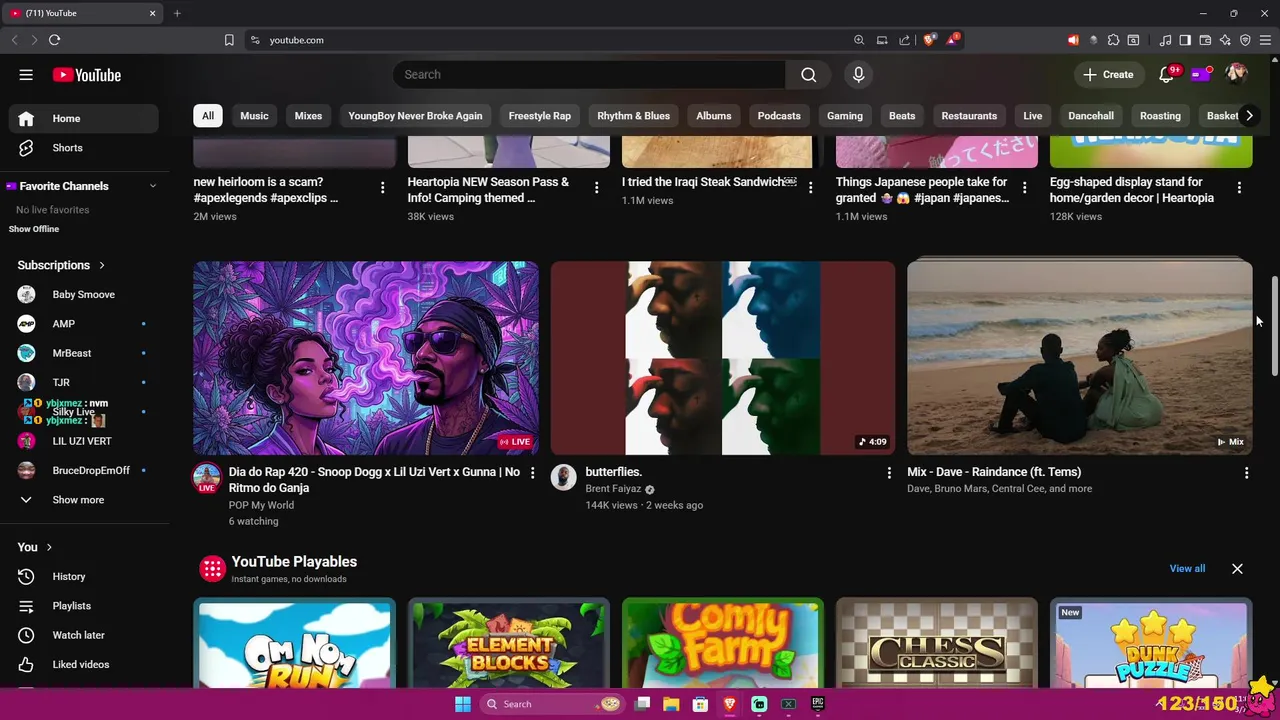Click the address bar URL youtube.com
This screenshot has height=720, width=1280.
tap(296, 40)
